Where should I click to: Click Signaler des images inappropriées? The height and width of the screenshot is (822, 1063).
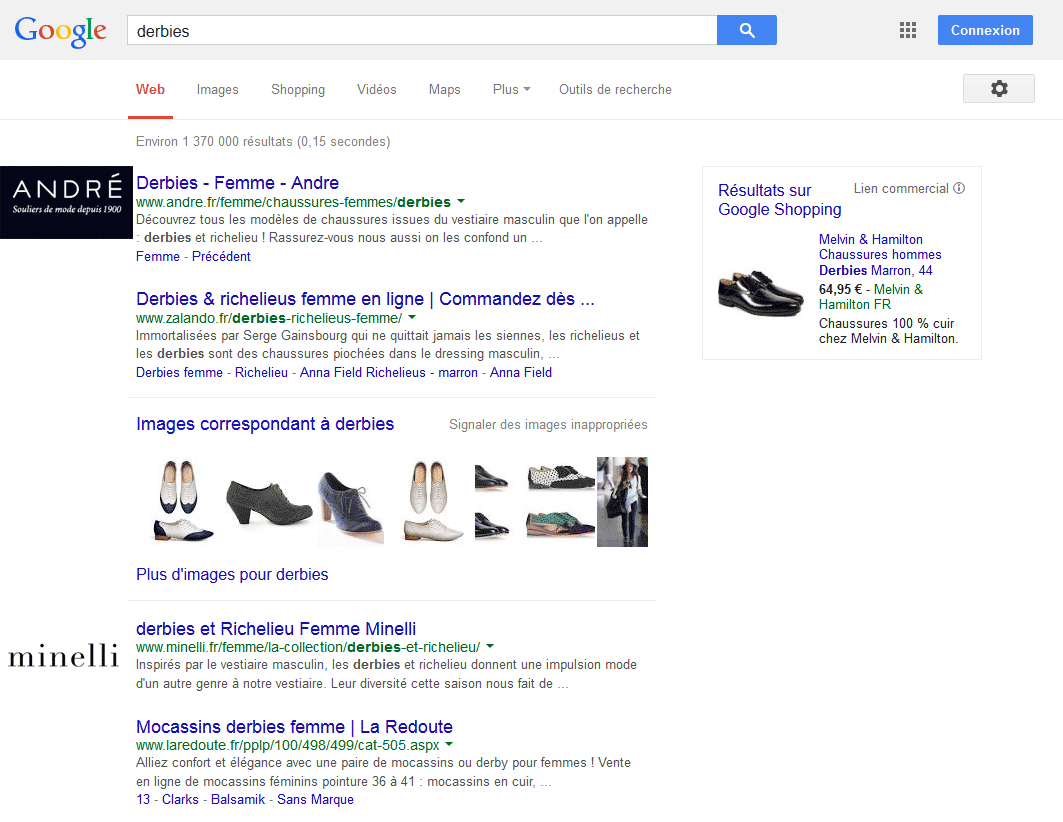click(x=548, y=424)
